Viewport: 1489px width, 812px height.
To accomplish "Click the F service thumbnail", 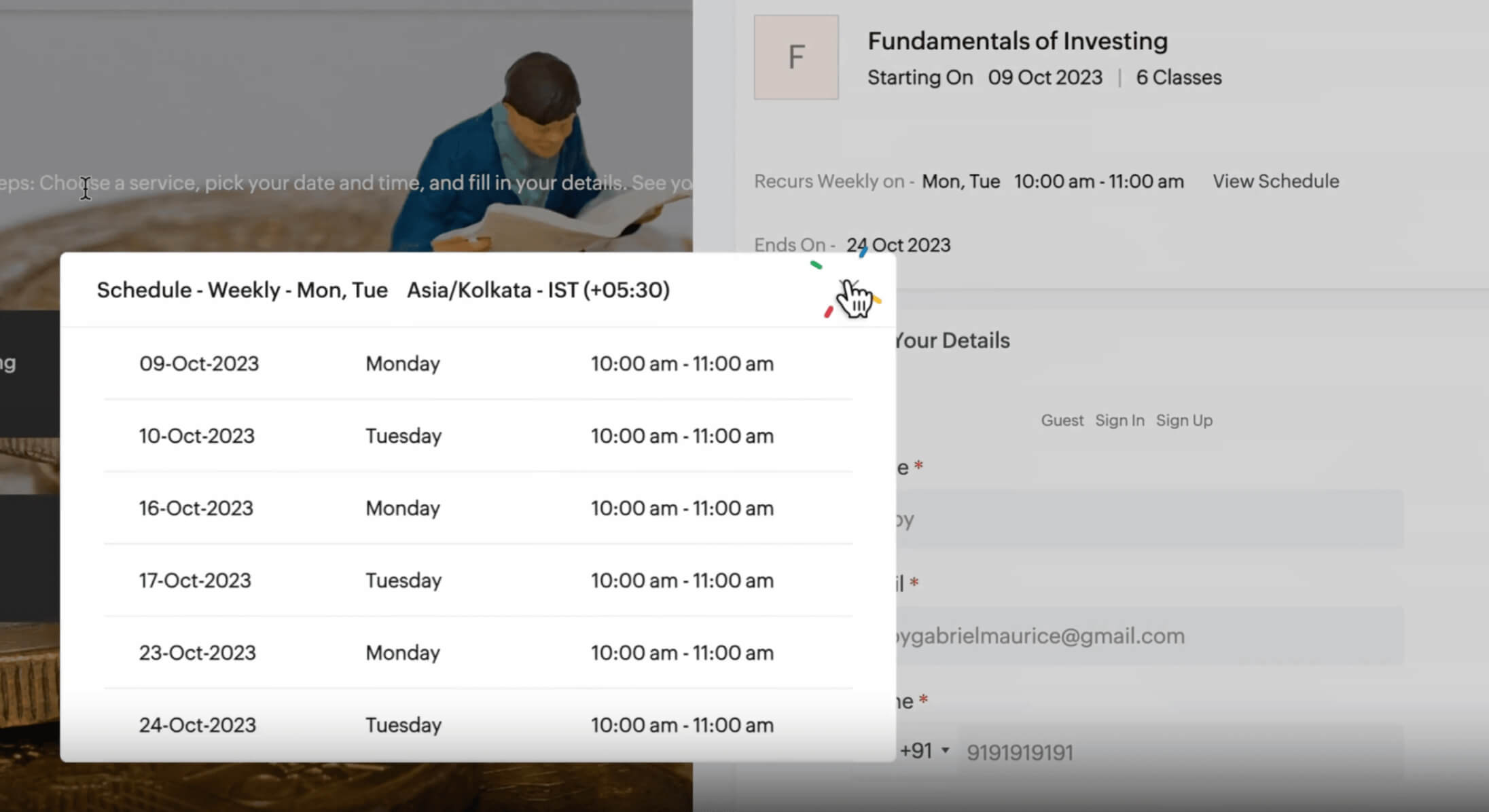I will click(796, 58).
